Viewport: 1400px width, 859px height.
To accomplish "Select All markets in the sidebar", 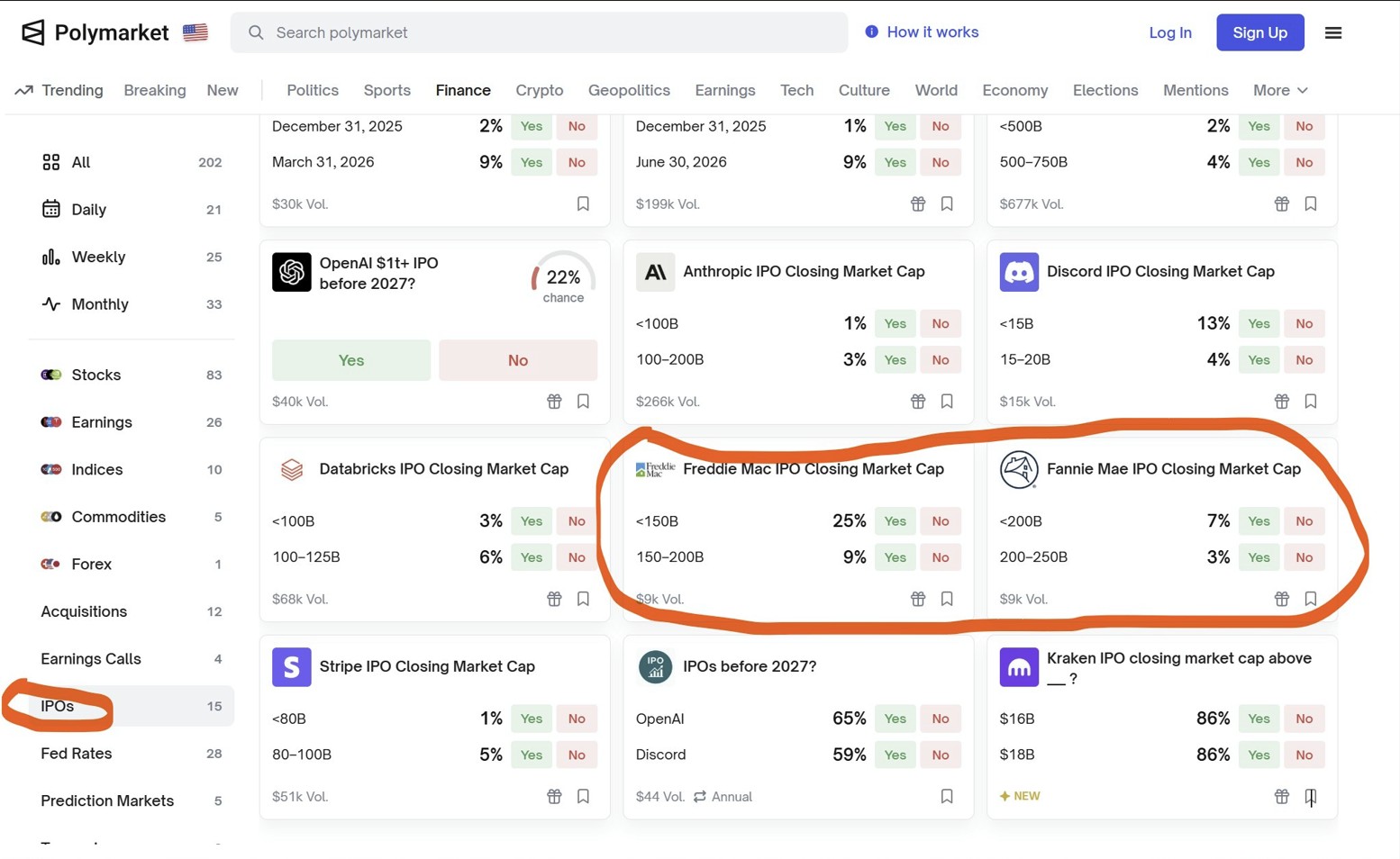I will 132,162.
